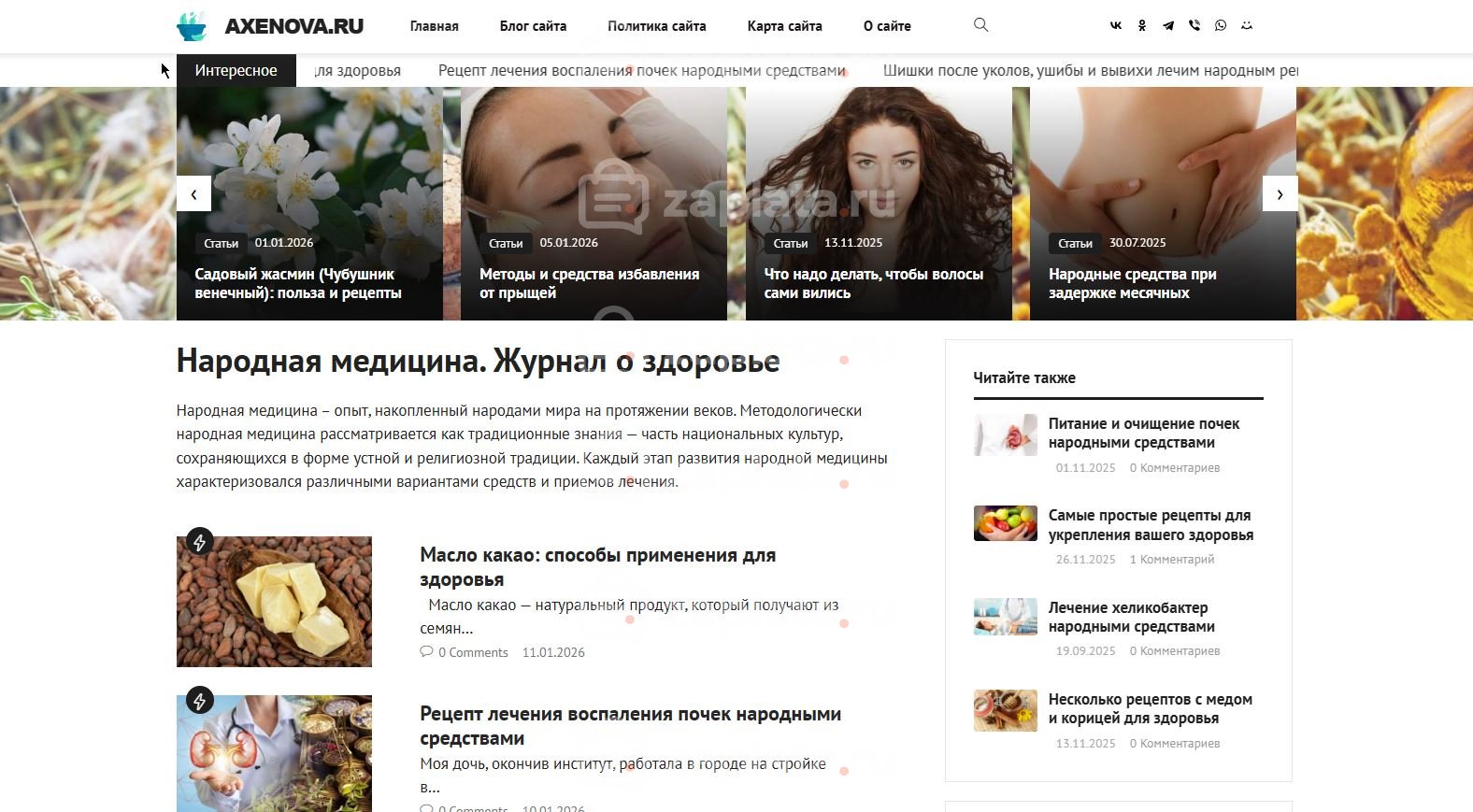Image resolution: width=1473 pixels, height=812 pixels.
Task: Click date 01.01.2026 on jasmine slide
Action: coord(284,243)
